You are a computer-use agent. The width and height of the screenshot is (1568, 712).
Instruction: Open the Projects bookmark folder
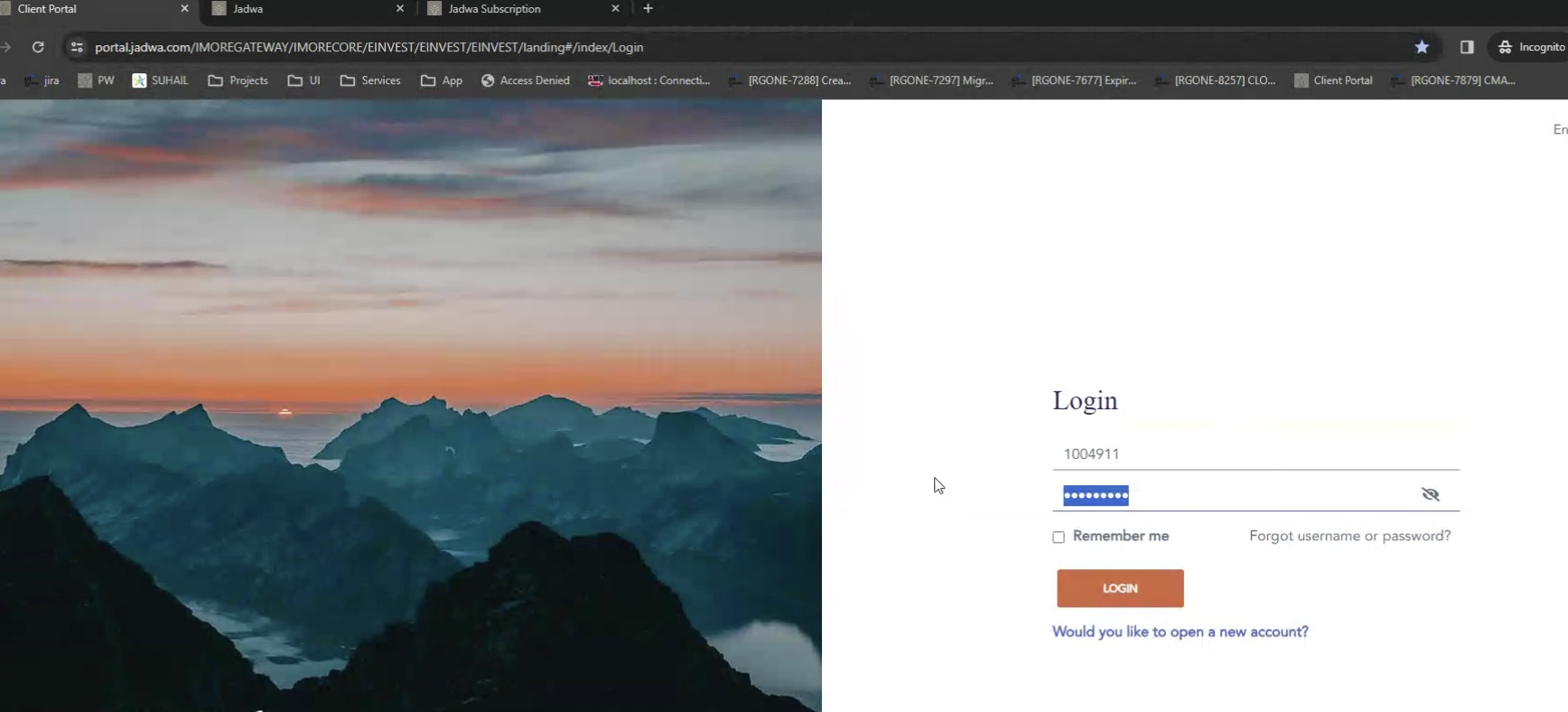(238, 80)
